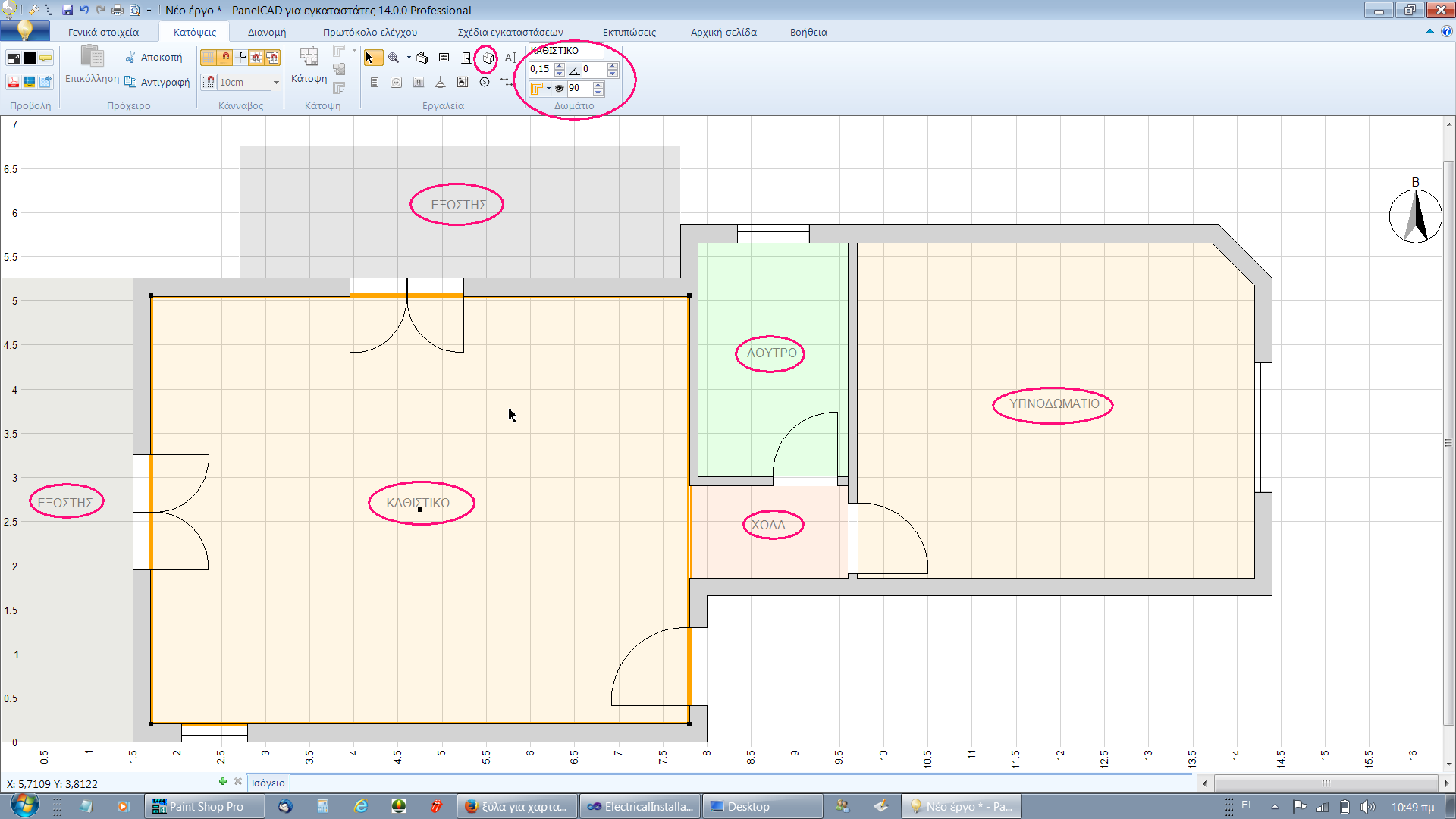The width and height of the screenshot is (1456, 819).
Task: Open the room wall color dropdown
Action: pos(548,89)
